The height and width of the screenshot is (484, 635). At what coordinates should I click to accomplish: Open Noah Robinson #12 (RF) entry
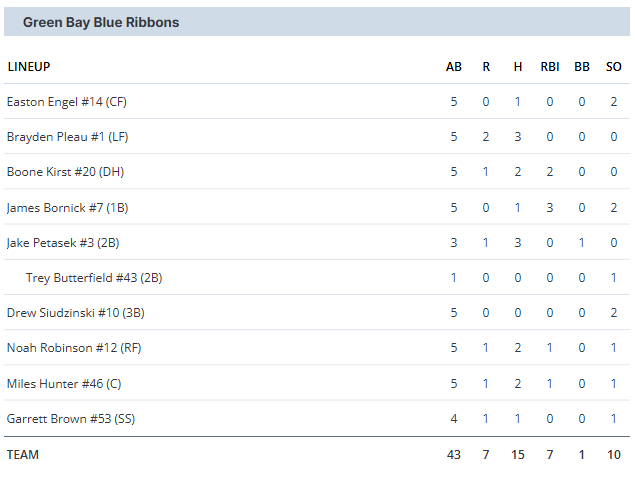[x=74, y=348]
